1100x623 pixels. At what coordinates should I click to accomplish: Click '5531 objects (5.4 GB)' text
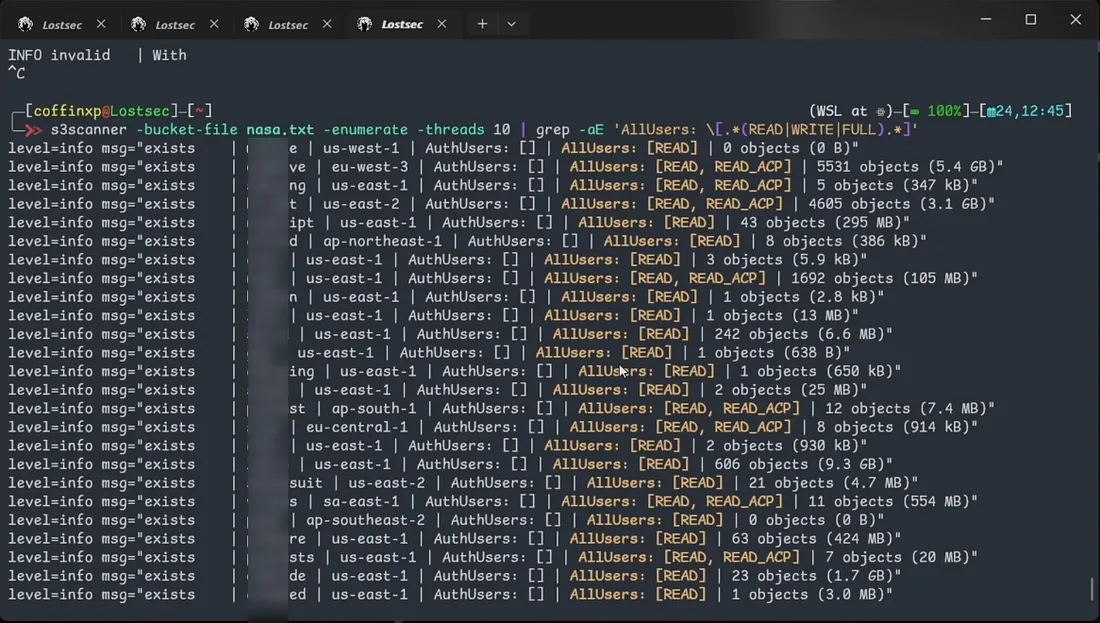[906, 167]
